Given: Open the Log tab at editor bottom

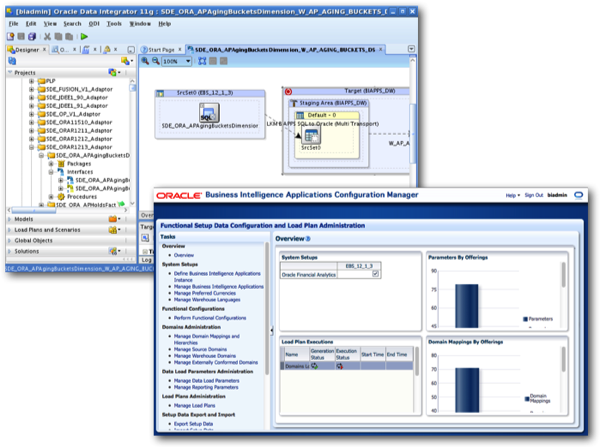Looking at the screenshot, I should coord(147,260).
